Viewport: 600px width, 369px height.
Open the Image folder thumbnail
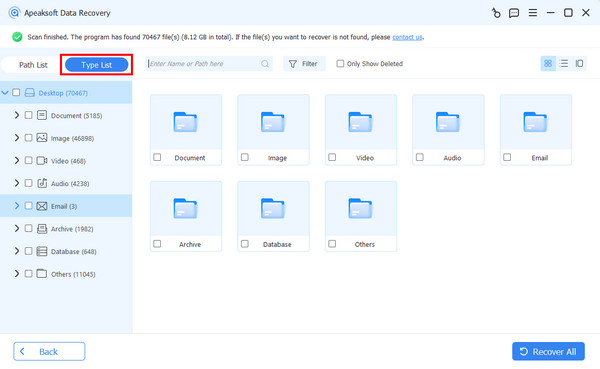tap(273, 122)
